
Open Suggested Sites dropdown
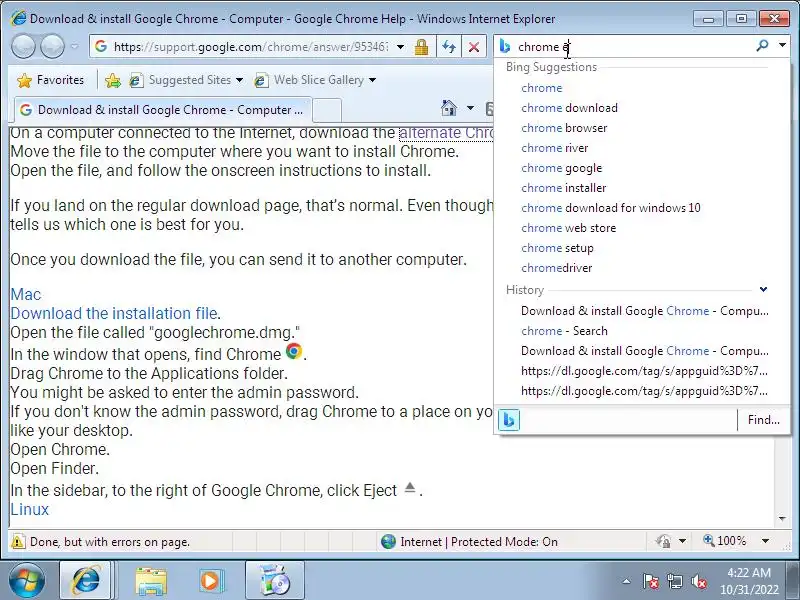click(186, 80)
